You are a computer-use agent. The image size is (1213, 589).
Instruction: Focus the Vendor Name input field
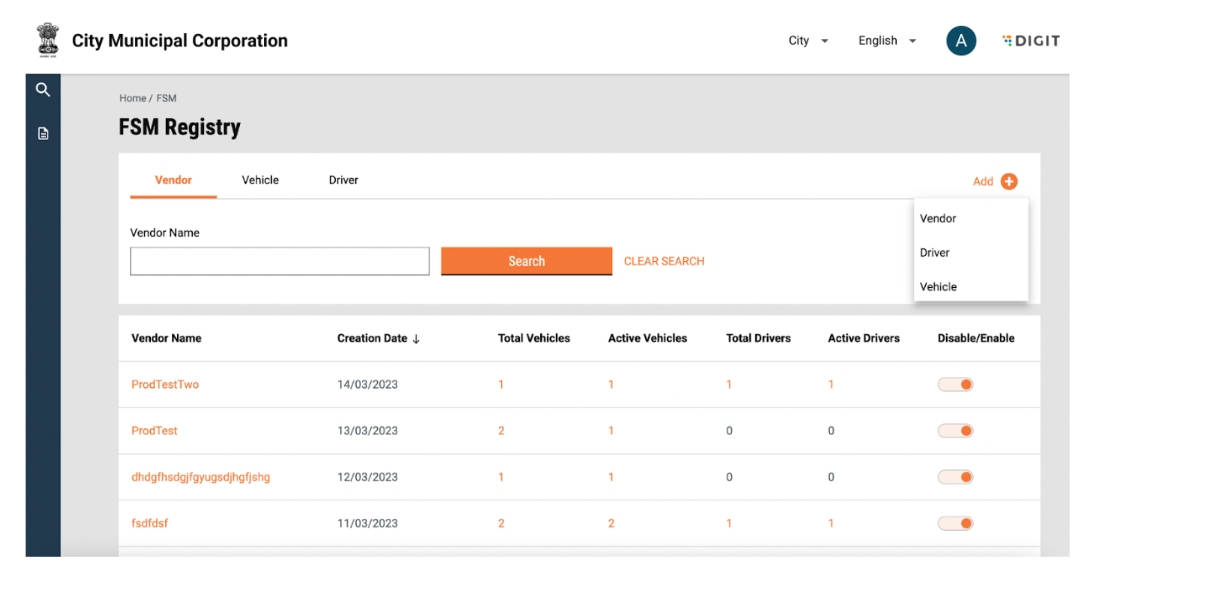pyautogui.click(x=280, y=261)
